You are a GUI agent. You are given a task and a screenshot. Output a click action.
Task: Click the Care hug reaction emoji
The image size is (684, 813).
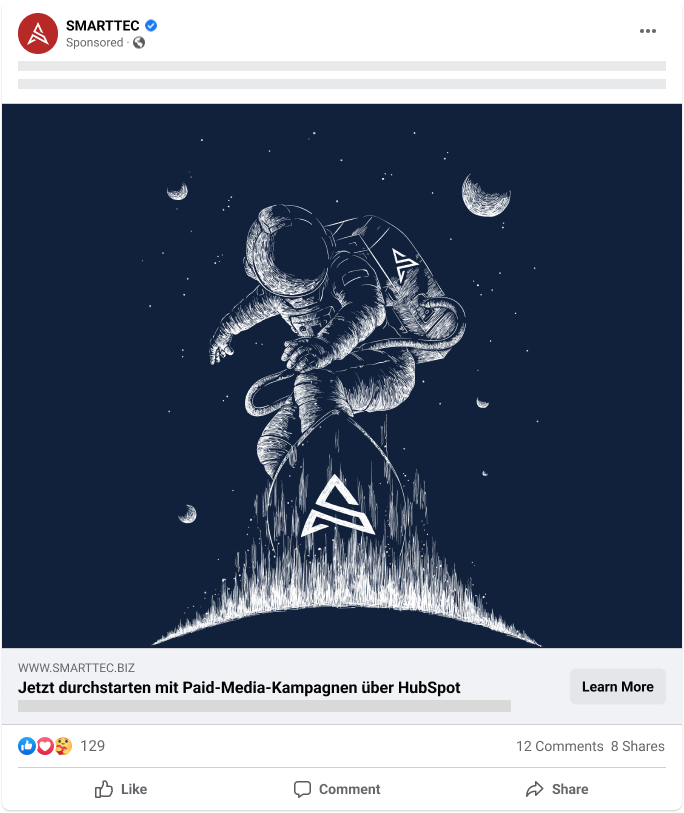click(x=63, y=746)
